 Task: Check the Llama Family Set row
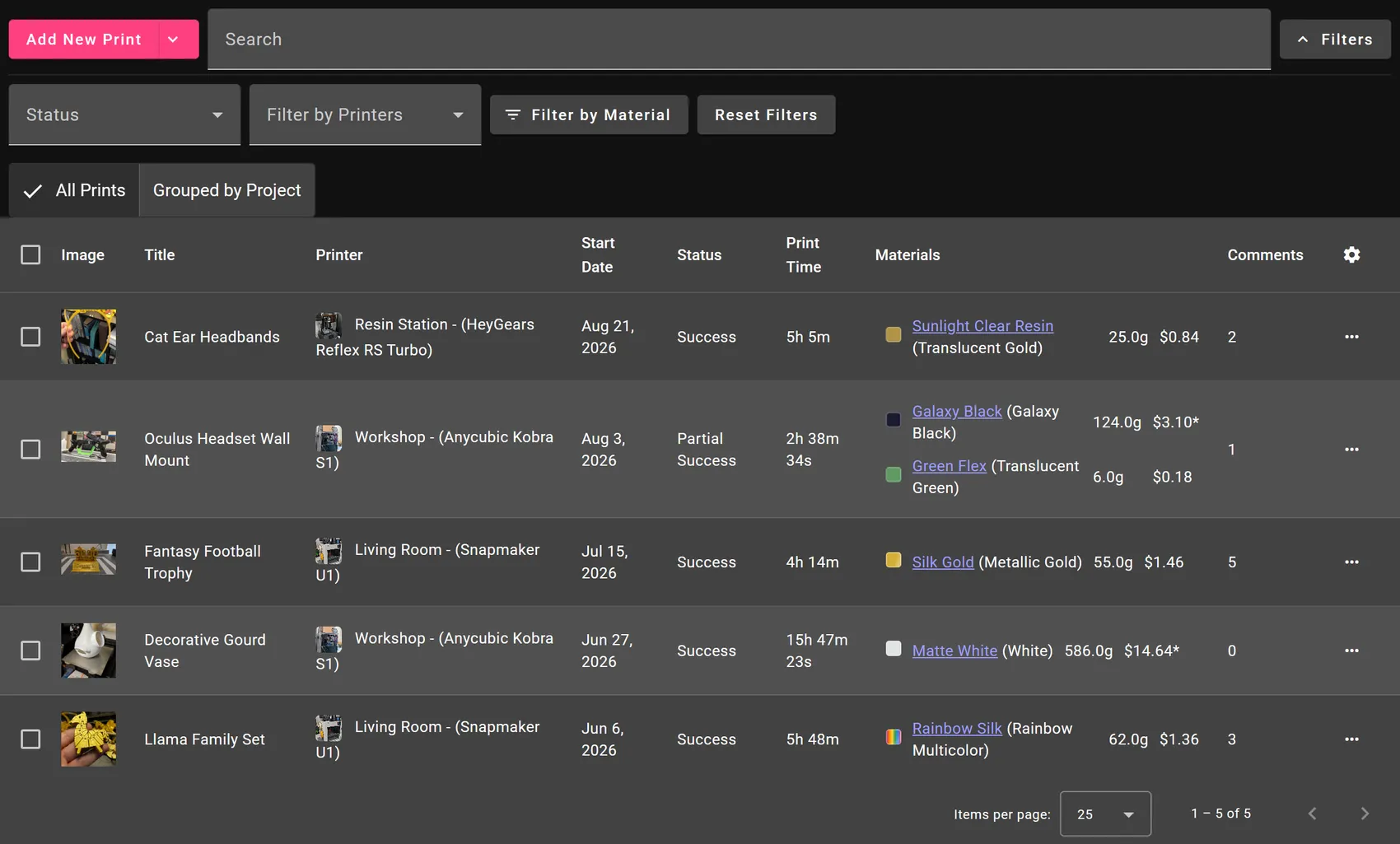tap(30, 739)
